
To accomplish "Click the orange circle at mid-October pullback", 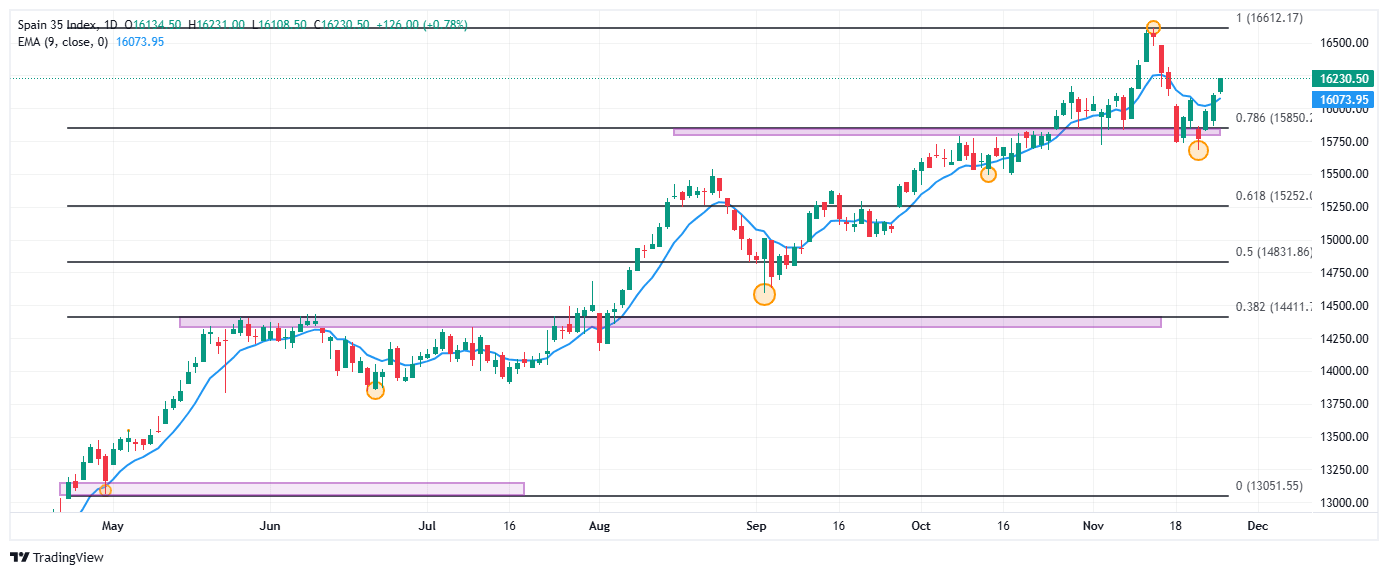I will (989, 175).
